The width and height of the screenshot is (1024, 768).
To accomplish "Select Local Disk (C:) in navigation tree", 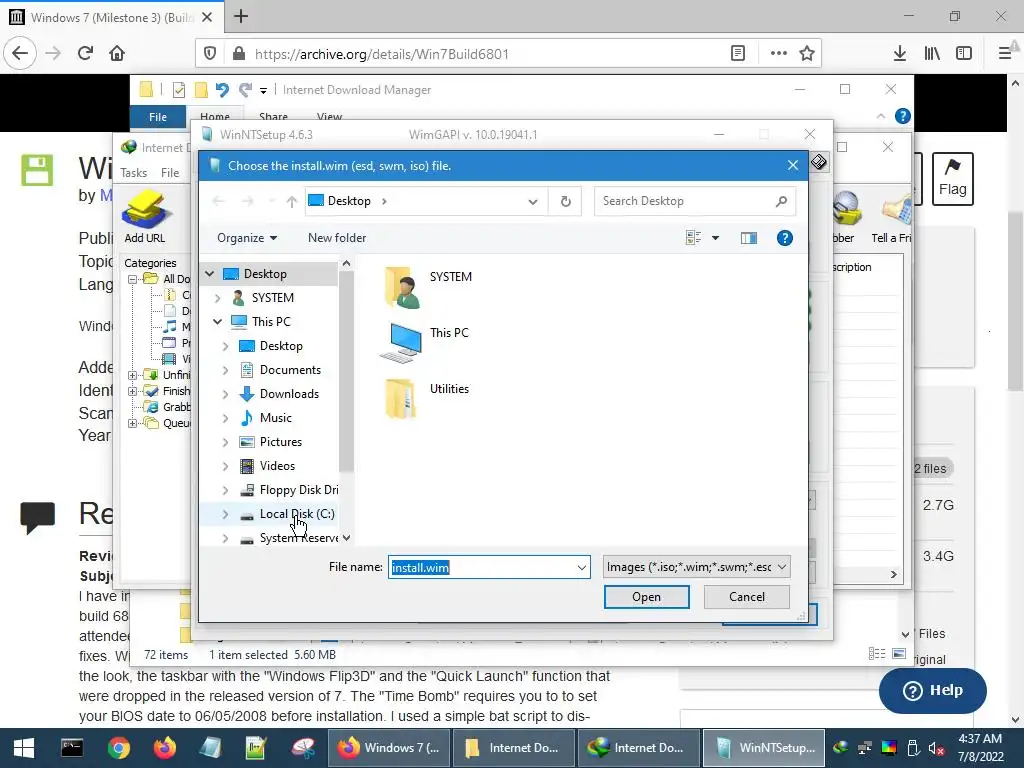I will pyautogui.click(x=296, y=514).
